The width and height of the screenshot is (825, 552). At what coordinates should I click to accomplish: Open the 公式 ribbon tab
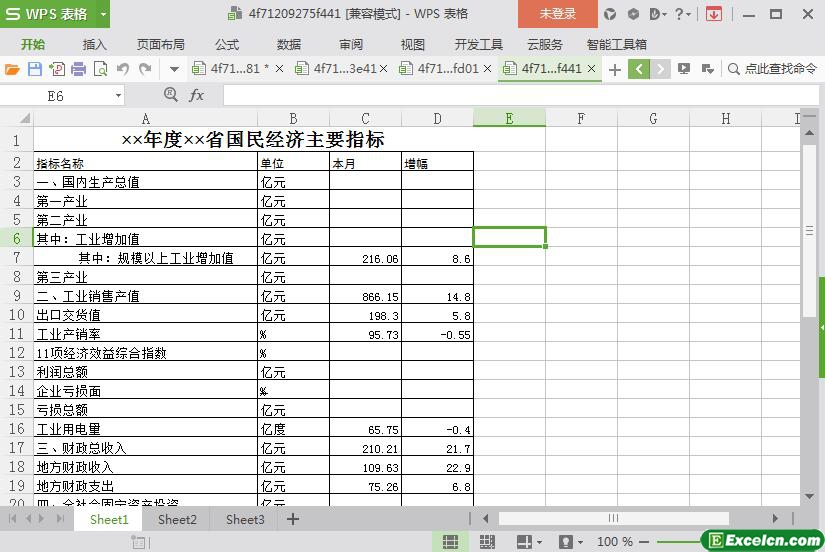tap(227, 45)
